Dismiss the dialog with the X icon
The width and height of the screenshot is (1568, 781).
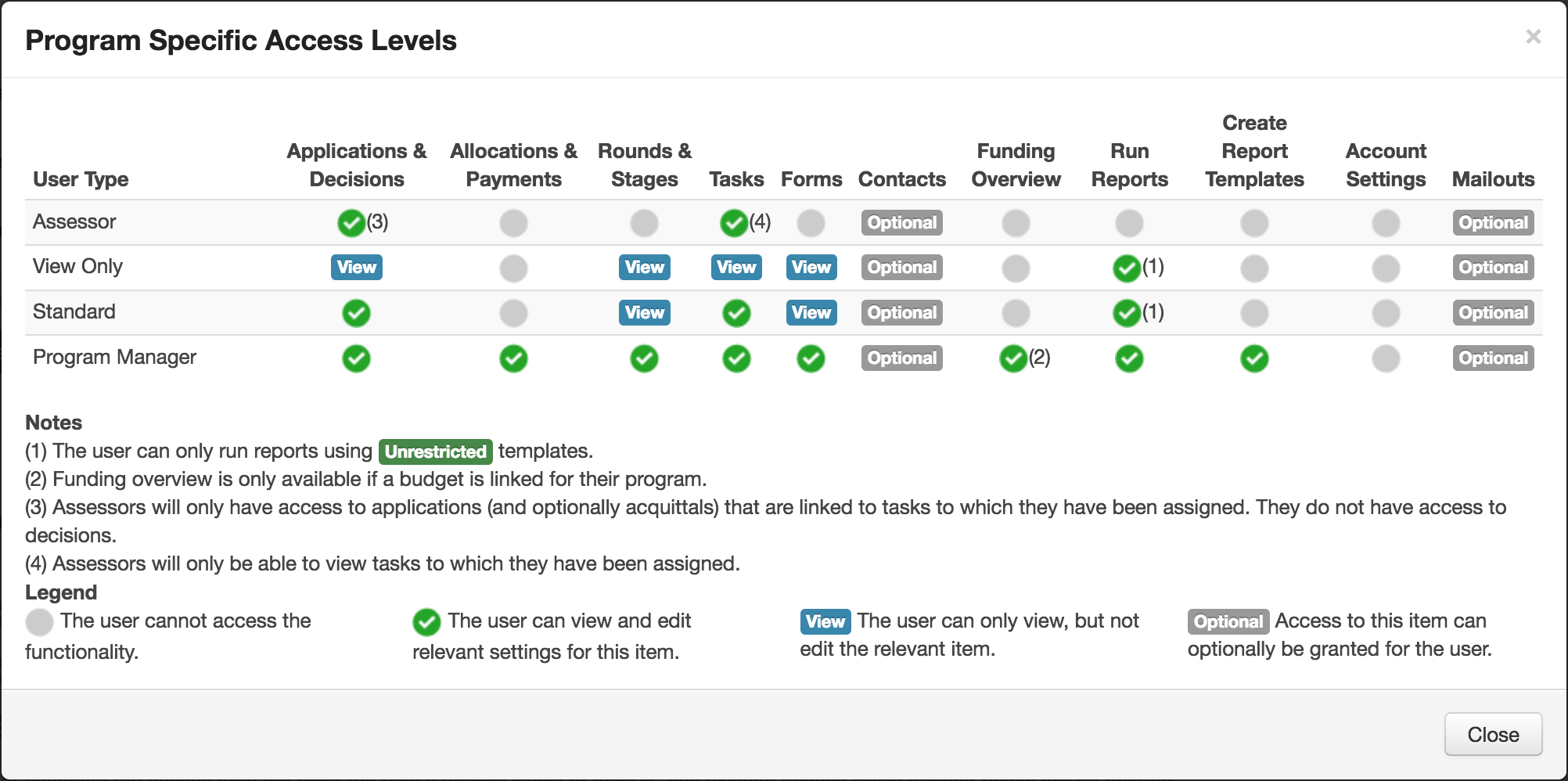tap(1533, 37)
